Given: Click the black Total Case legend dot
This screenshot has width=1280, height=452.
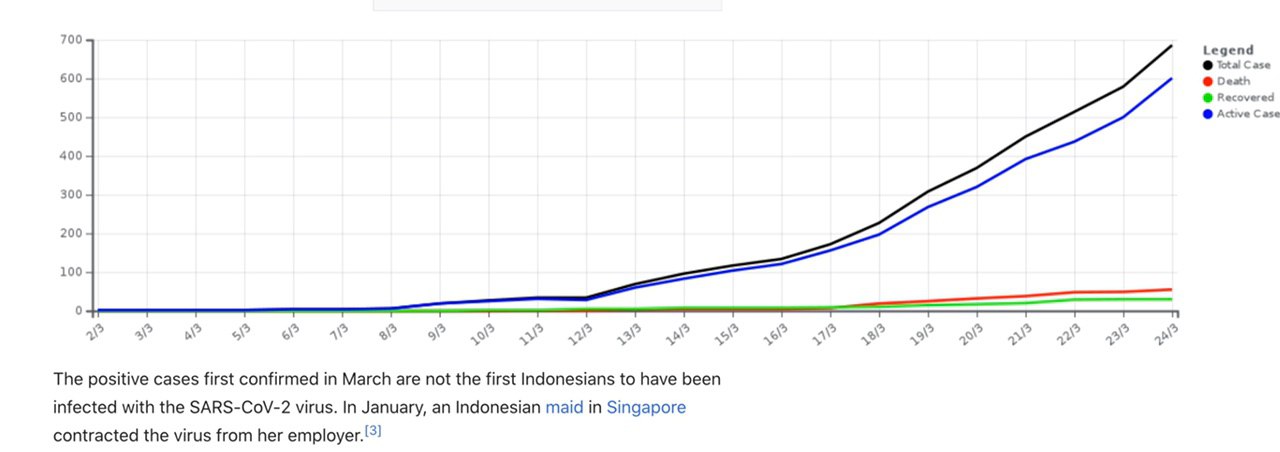Looking at the screenshot, I should (x=1208, y=65).
